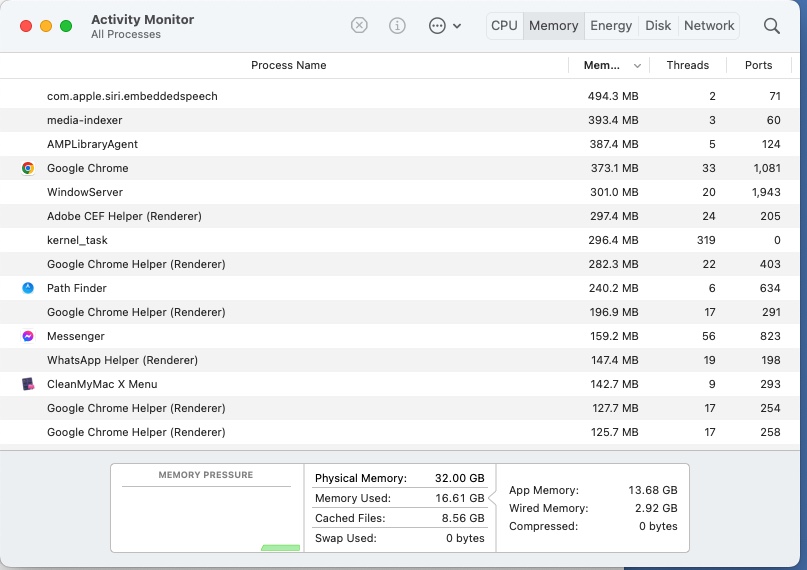Select Adobe CEF Helper (Renderer) process
Viewport: 807px width, 570px height.
(124, 216)
